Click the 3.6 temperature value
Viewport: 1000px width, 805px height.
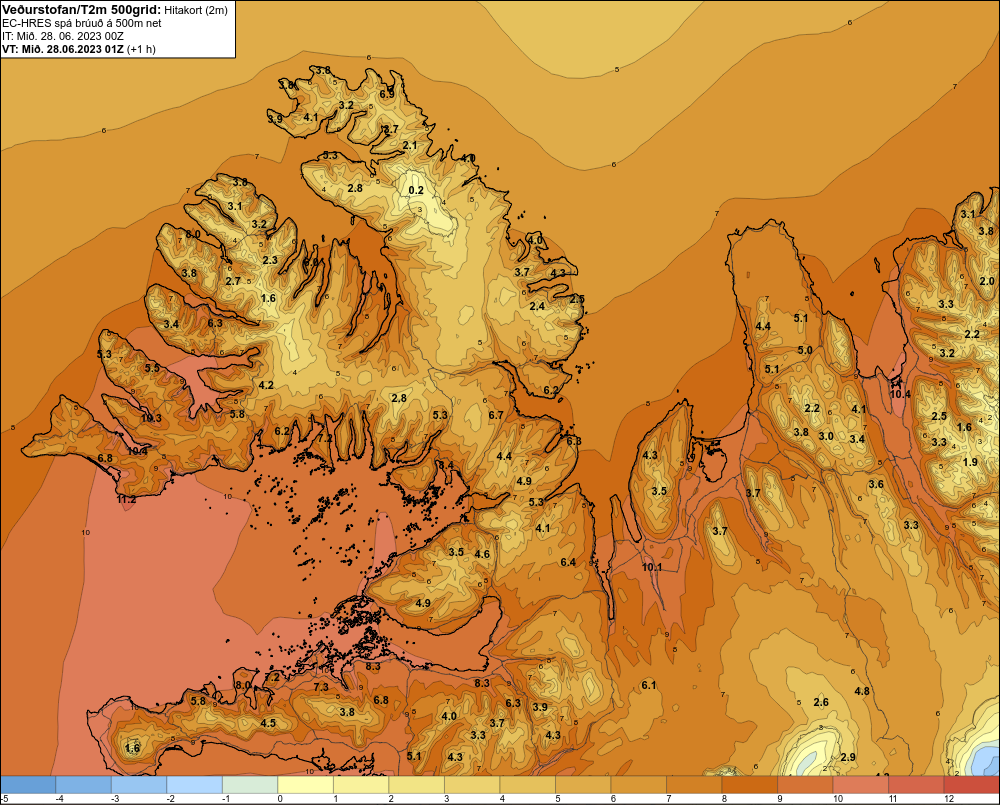click(x=876, y=484)
